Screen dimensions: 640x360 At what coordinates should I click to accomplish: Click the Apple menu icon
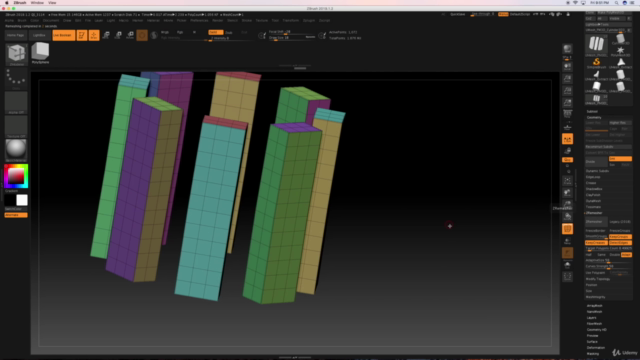point(7,3)
